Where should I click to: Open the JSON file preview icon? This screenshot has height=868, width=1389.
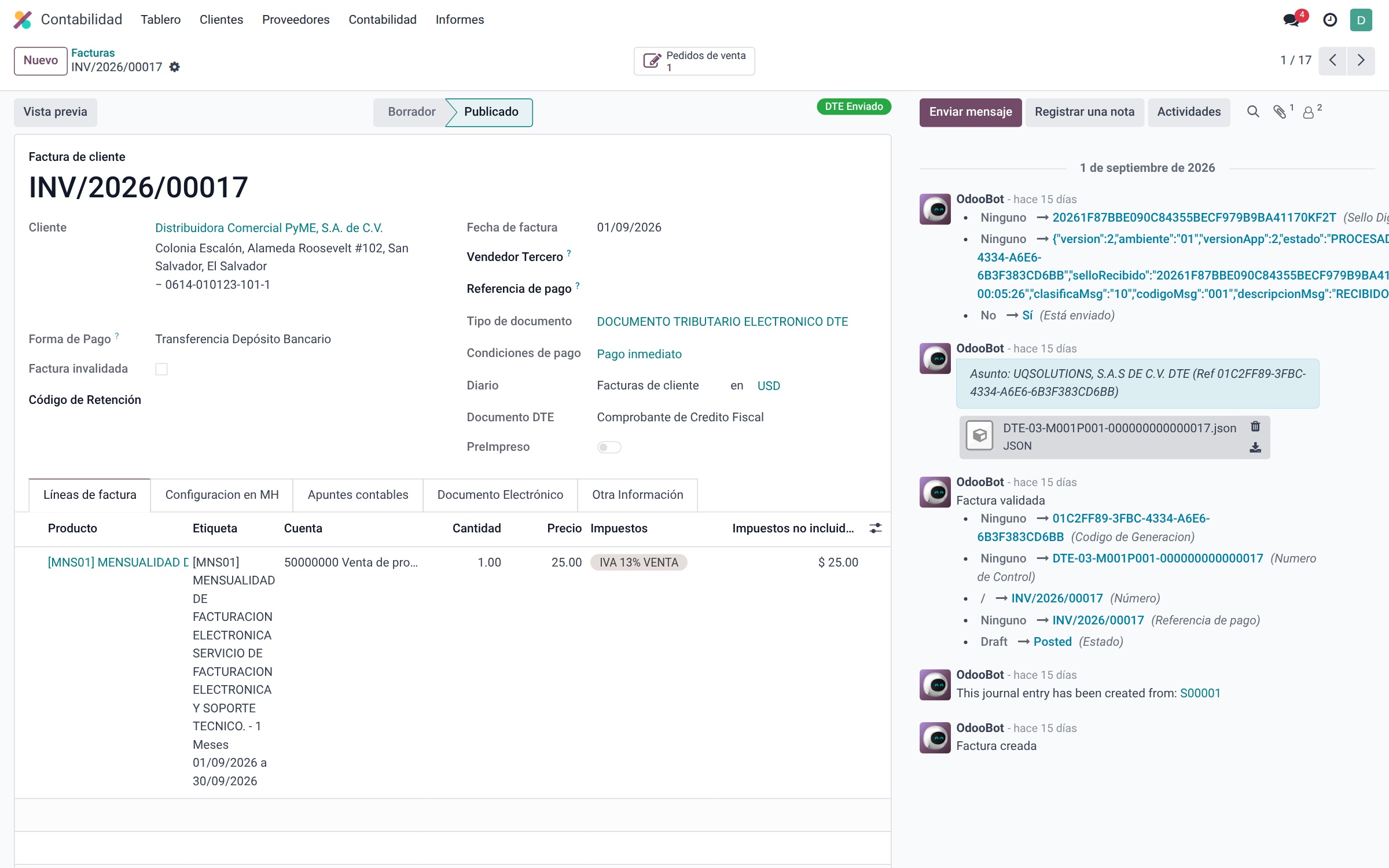980,435
